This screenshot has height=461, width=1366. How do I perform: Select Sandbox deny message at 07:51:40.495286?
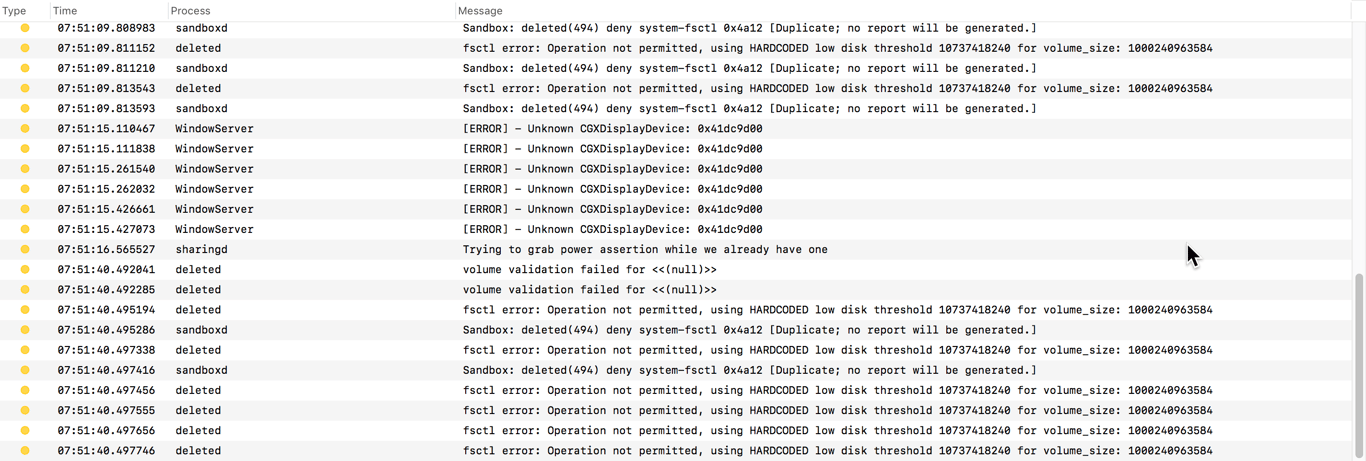click(750, 330)
